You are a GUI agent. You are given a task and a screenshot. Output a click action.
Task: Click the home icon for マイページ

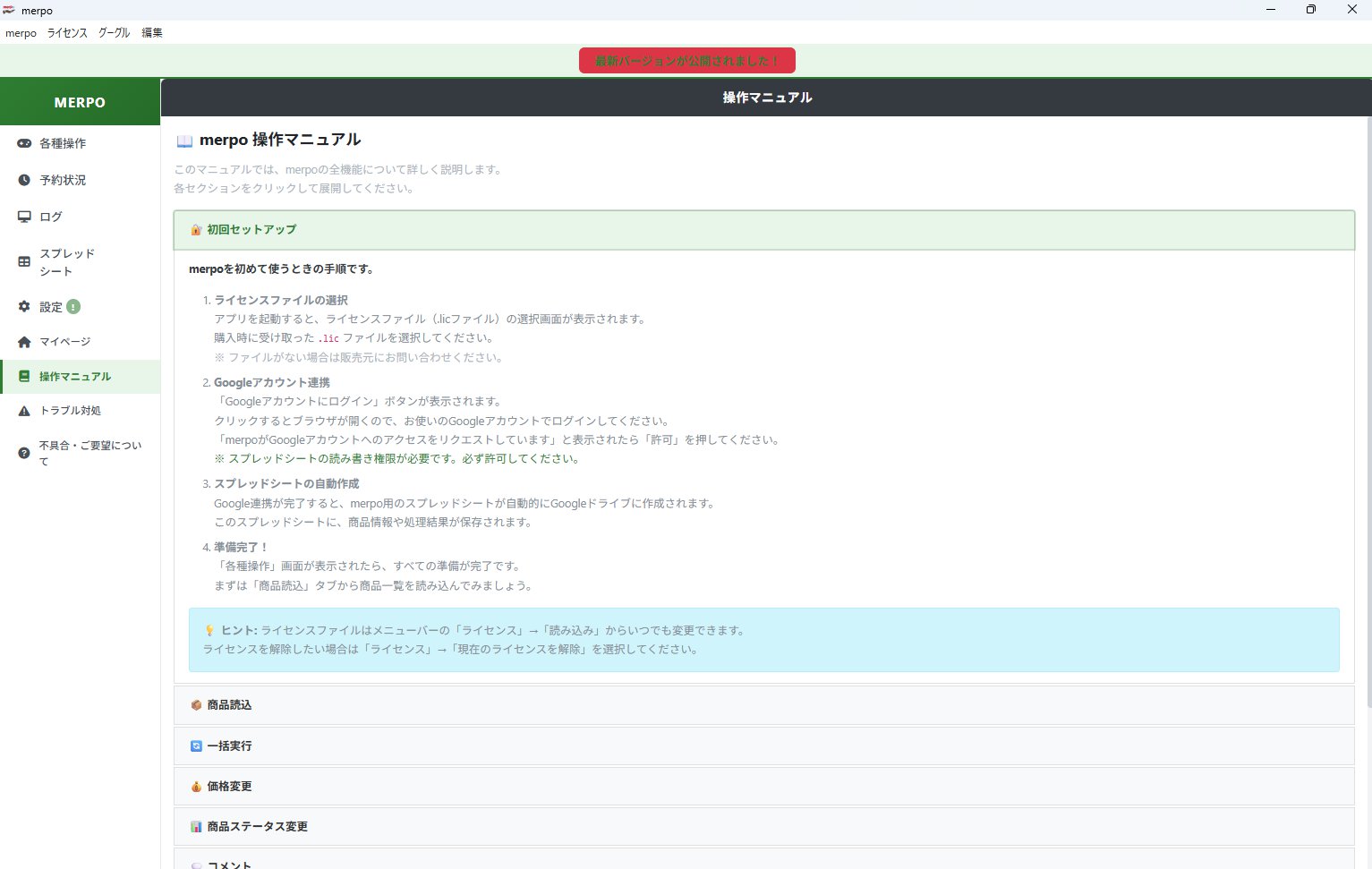(24, 342)
